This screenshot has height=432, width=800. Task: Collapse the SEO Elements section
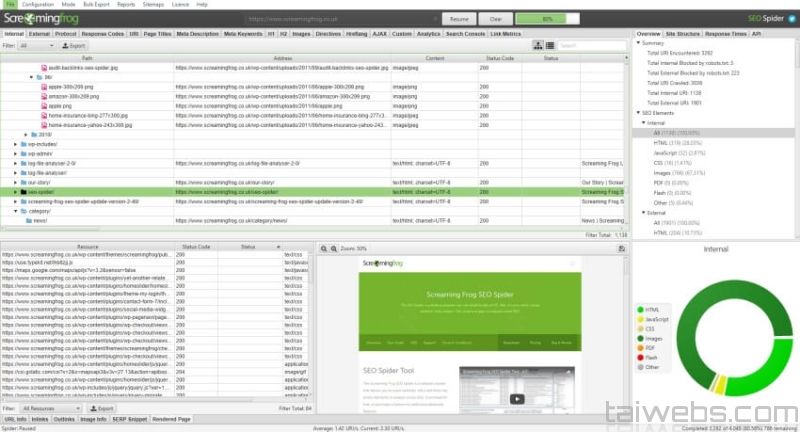tap(638, 113)
